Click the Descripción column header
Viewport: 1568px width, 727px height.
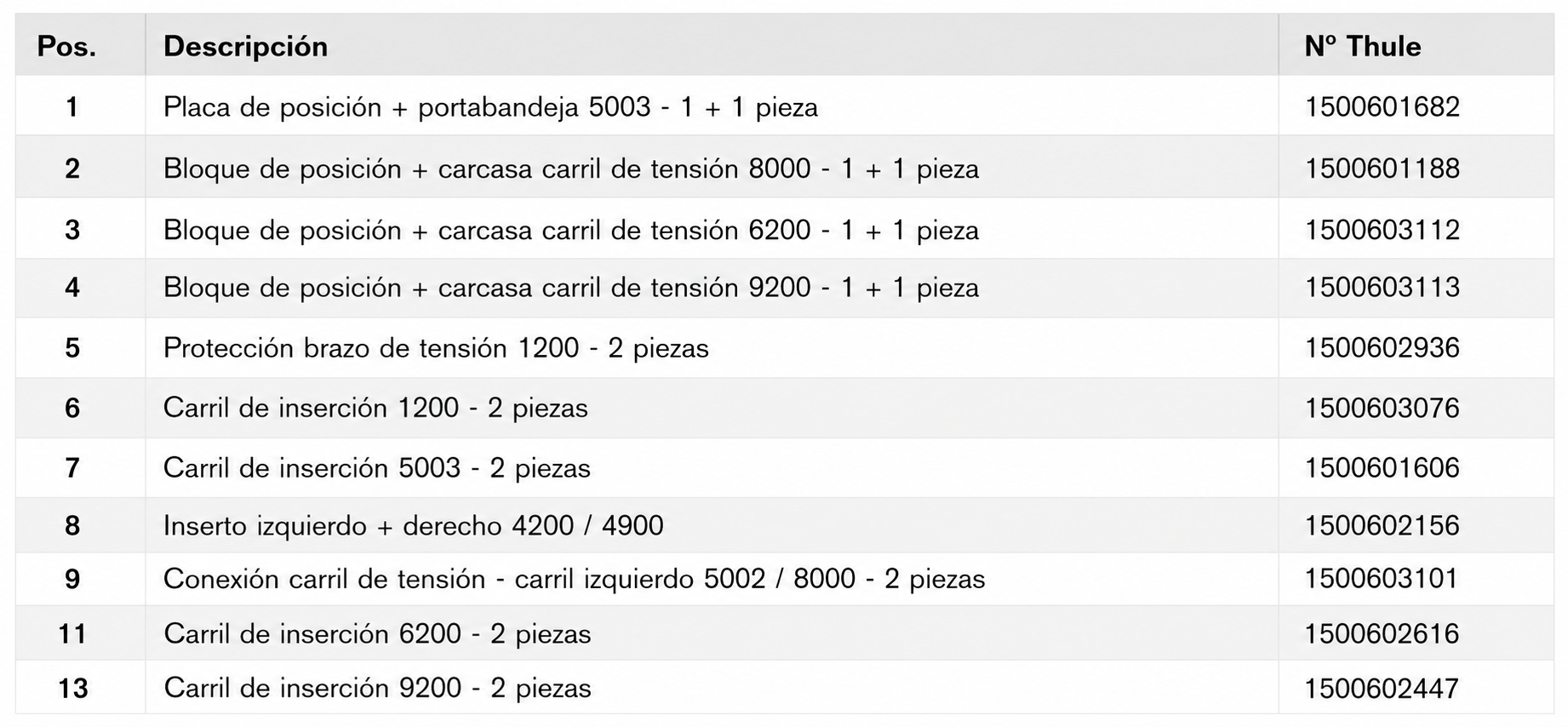pos(245,46)
